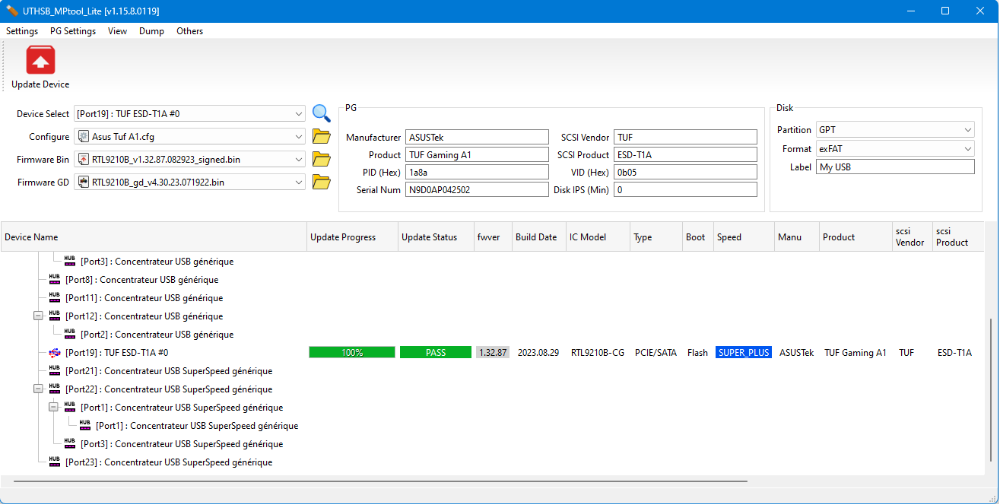Image resolution: width=999 pixels, height=504 pixels.
Task: Click the Update Device red arrow icon
Action: 41,62
